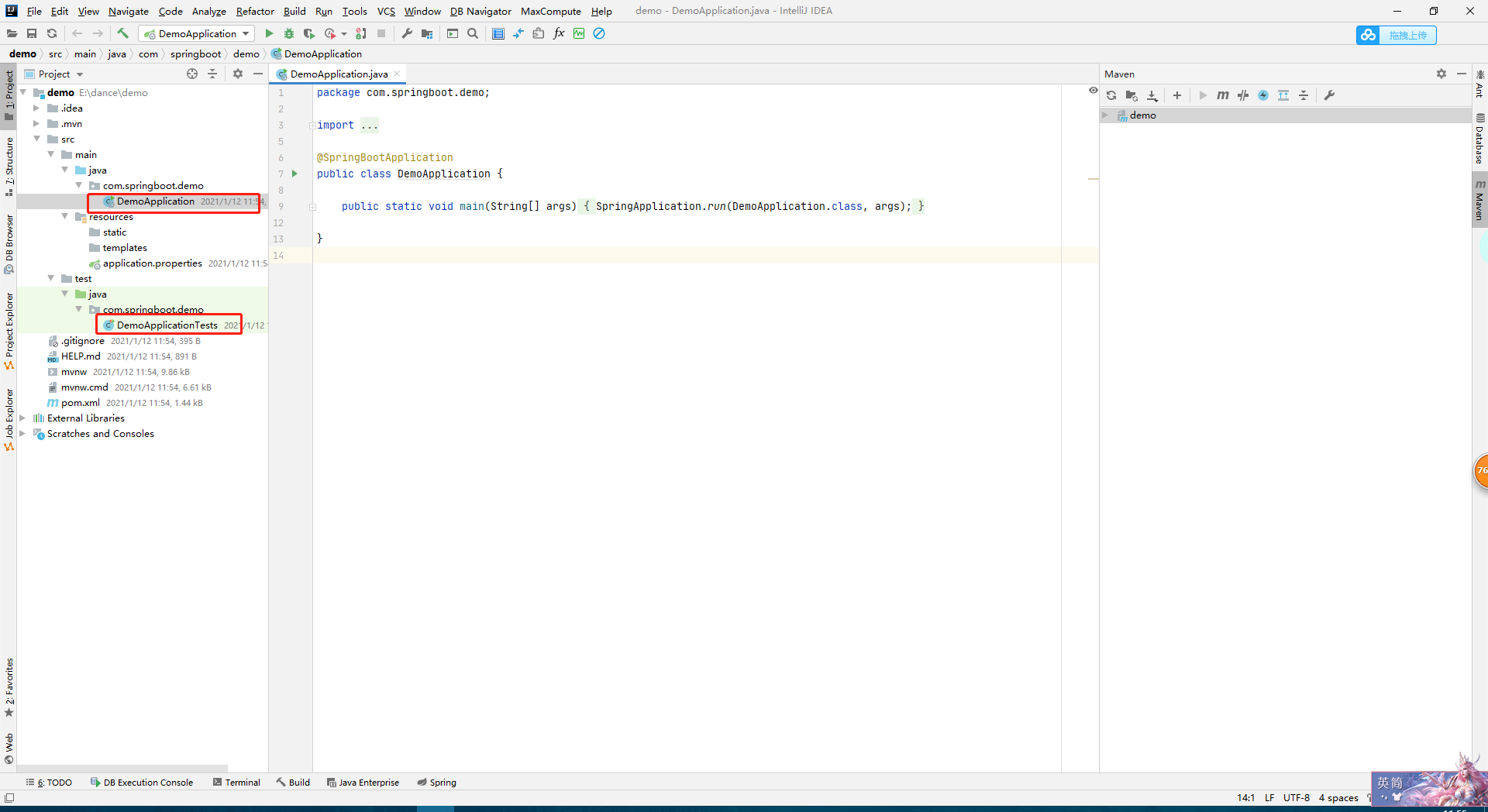Viewport: 1488px width, 812px height.
Task: Build project with the hammer icon
Action: tap(122, 33)
